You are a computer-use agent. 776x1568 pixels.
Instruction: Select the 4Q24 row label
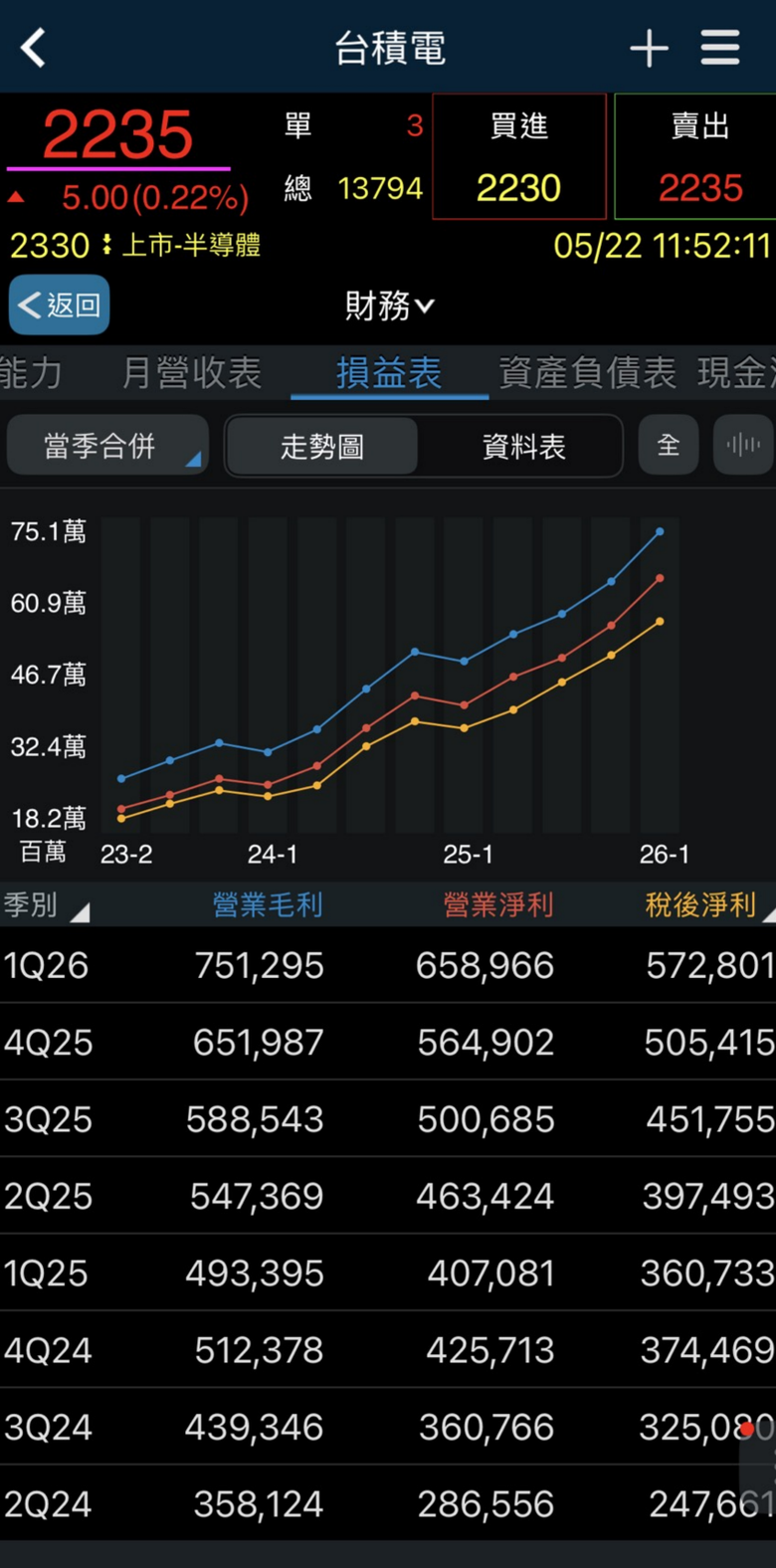(48, 1350)
